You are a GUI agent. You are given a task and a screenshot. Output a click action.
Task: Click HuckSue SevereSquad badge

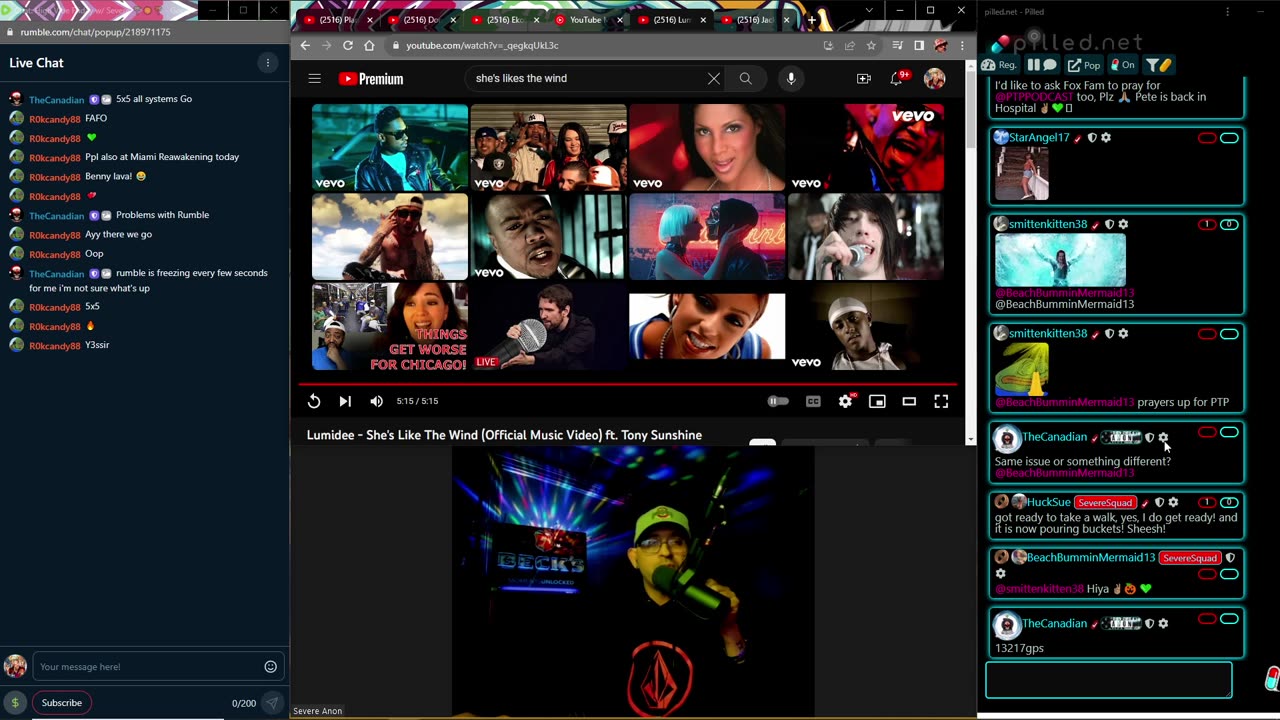coord(1105,502)
